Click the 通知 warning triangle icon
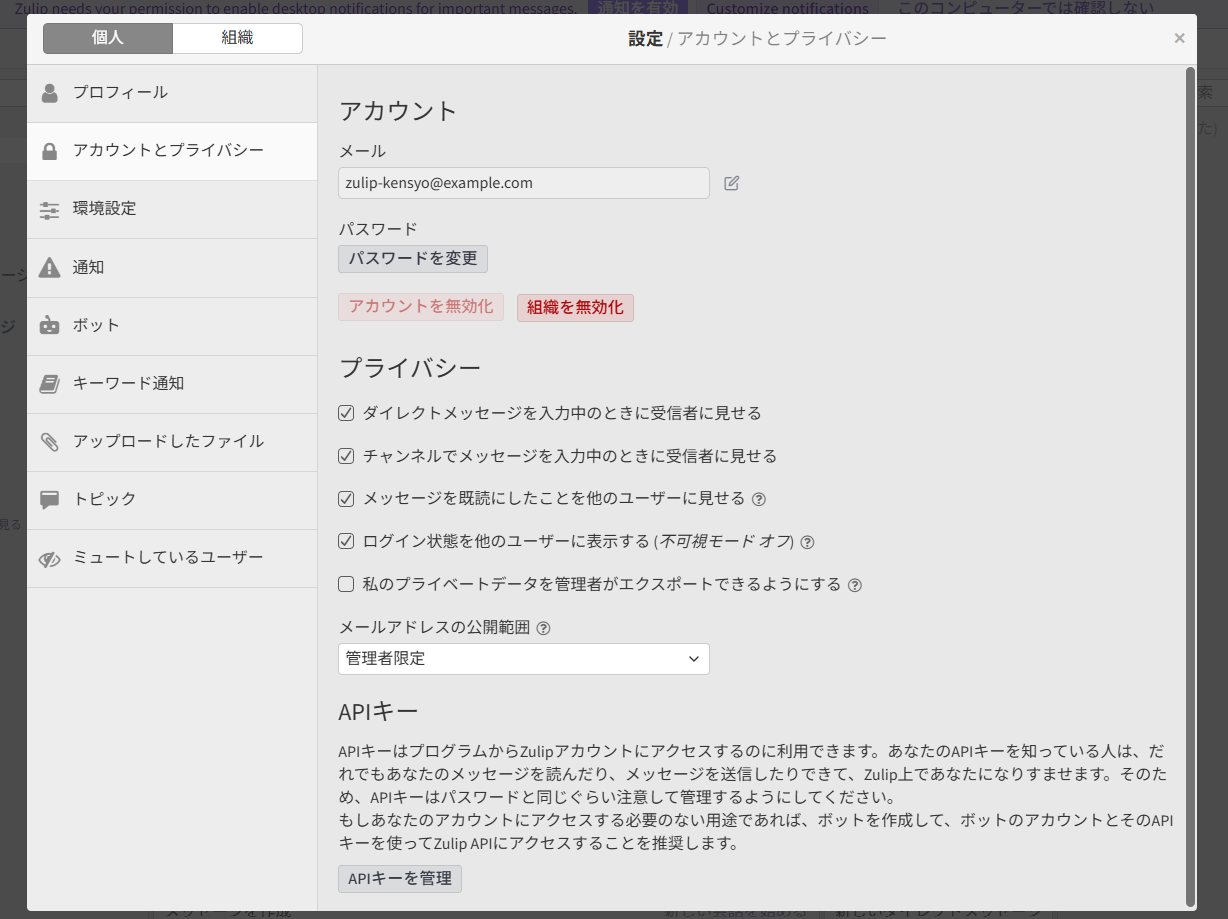 (49, 267)
